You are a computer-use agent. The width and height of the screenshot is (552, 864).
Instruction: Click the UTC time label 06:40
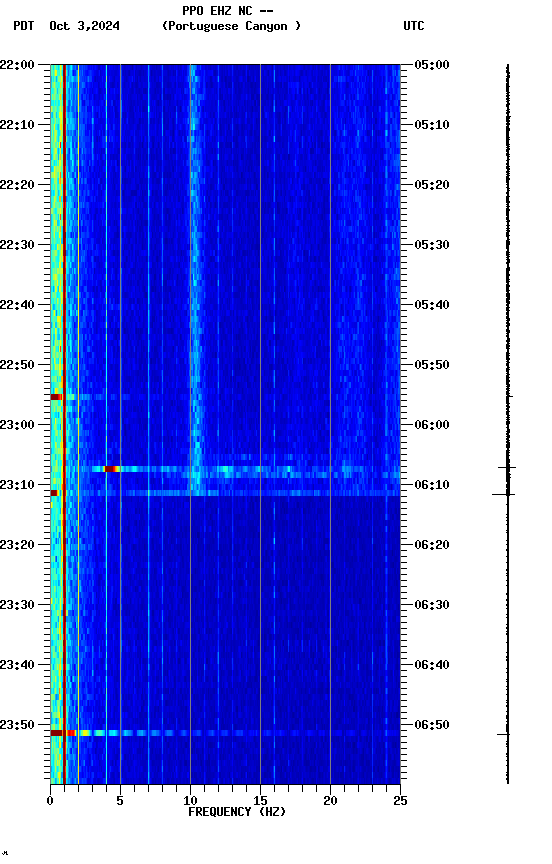(x=432, y=665)
